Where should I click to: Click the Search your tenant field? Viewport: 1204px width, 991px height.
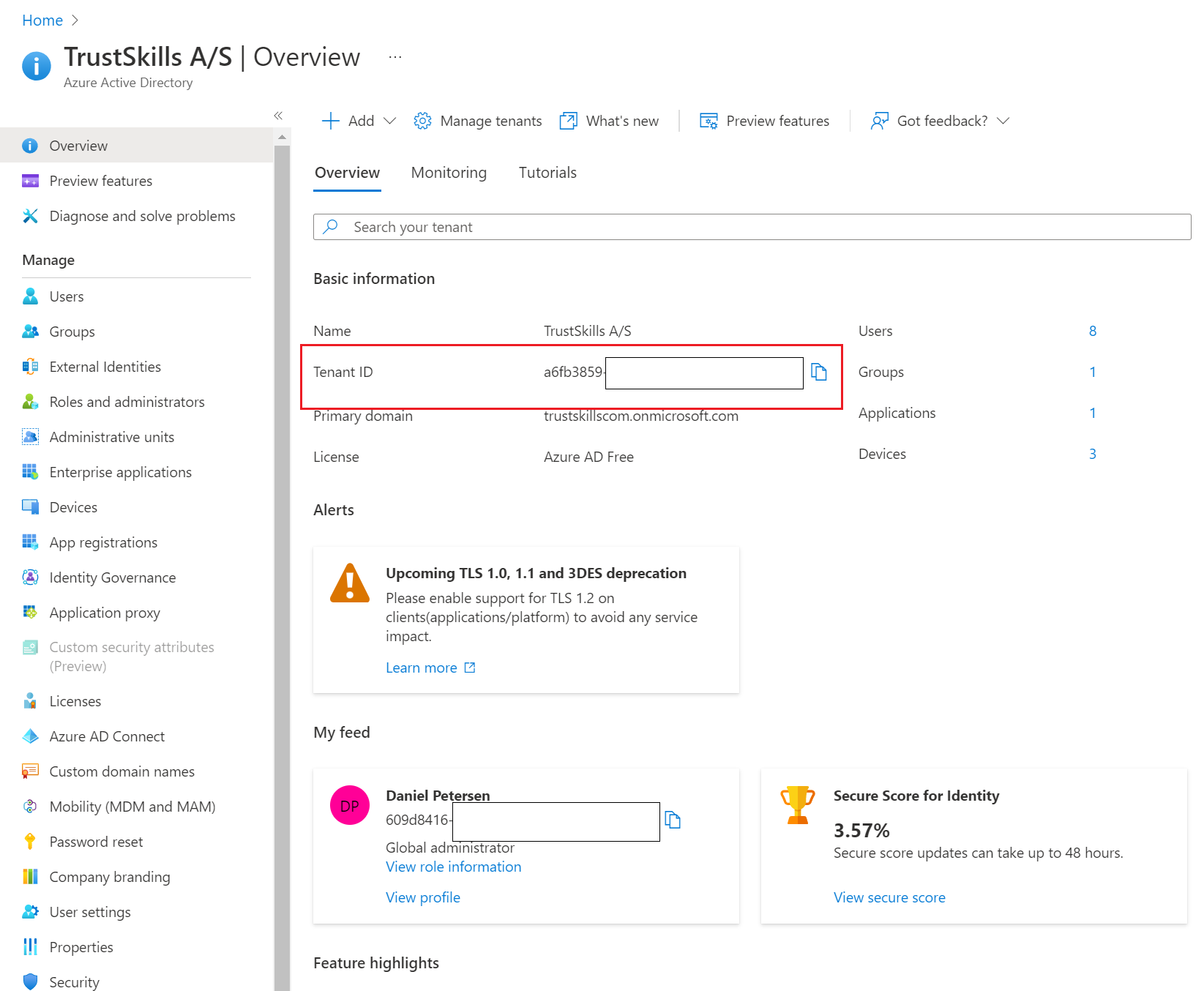pos(752,227)
